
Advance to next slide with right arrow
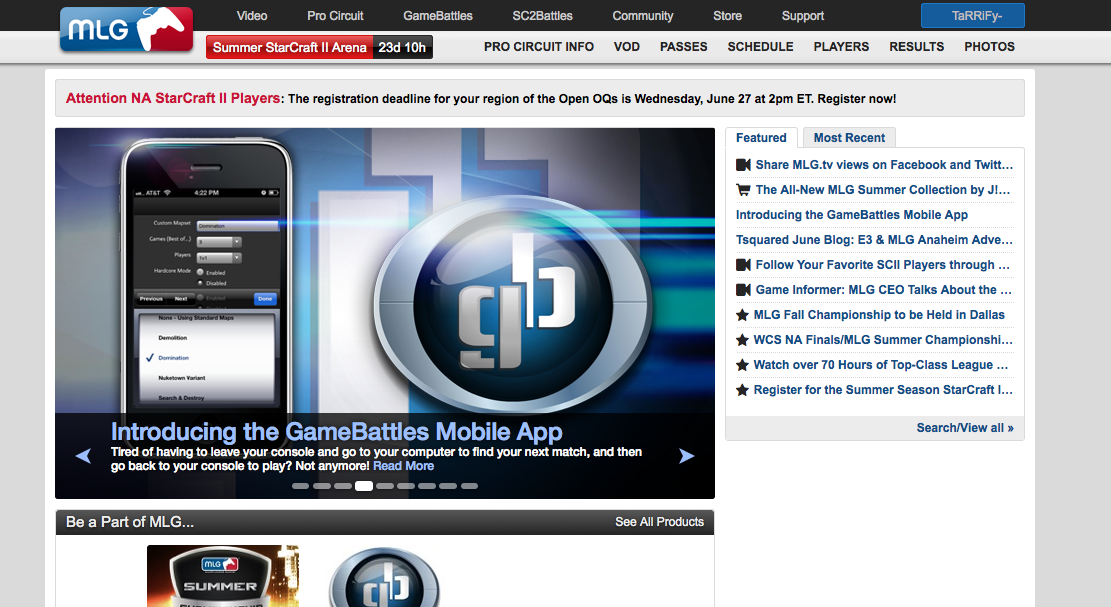(686, 456)
